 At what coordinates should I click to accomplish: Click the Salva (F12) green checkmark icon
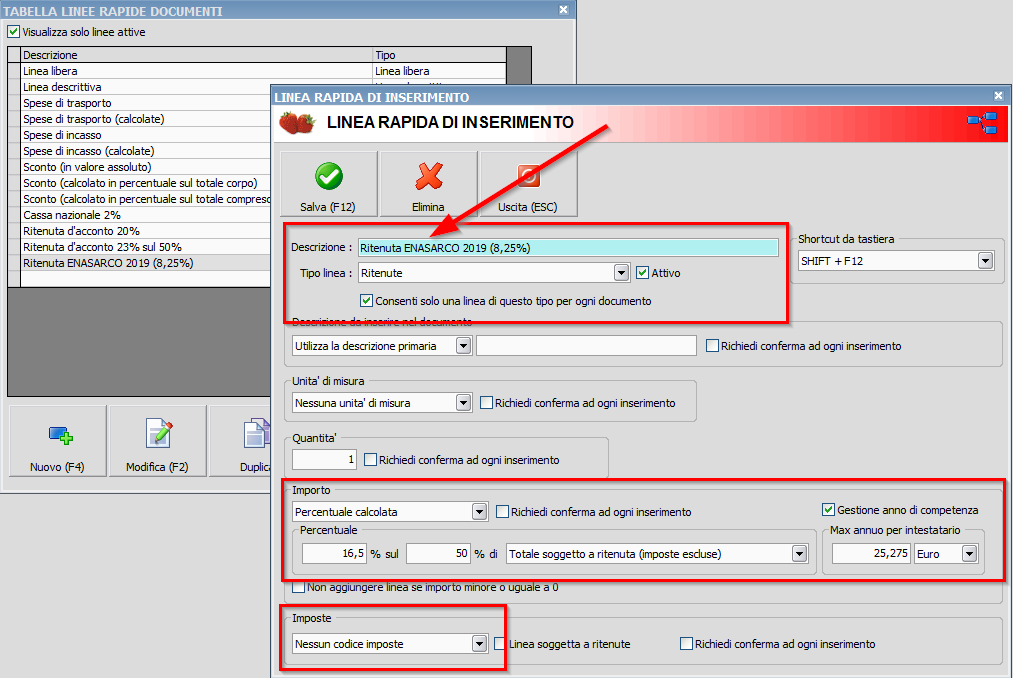[x=327, y=175]
